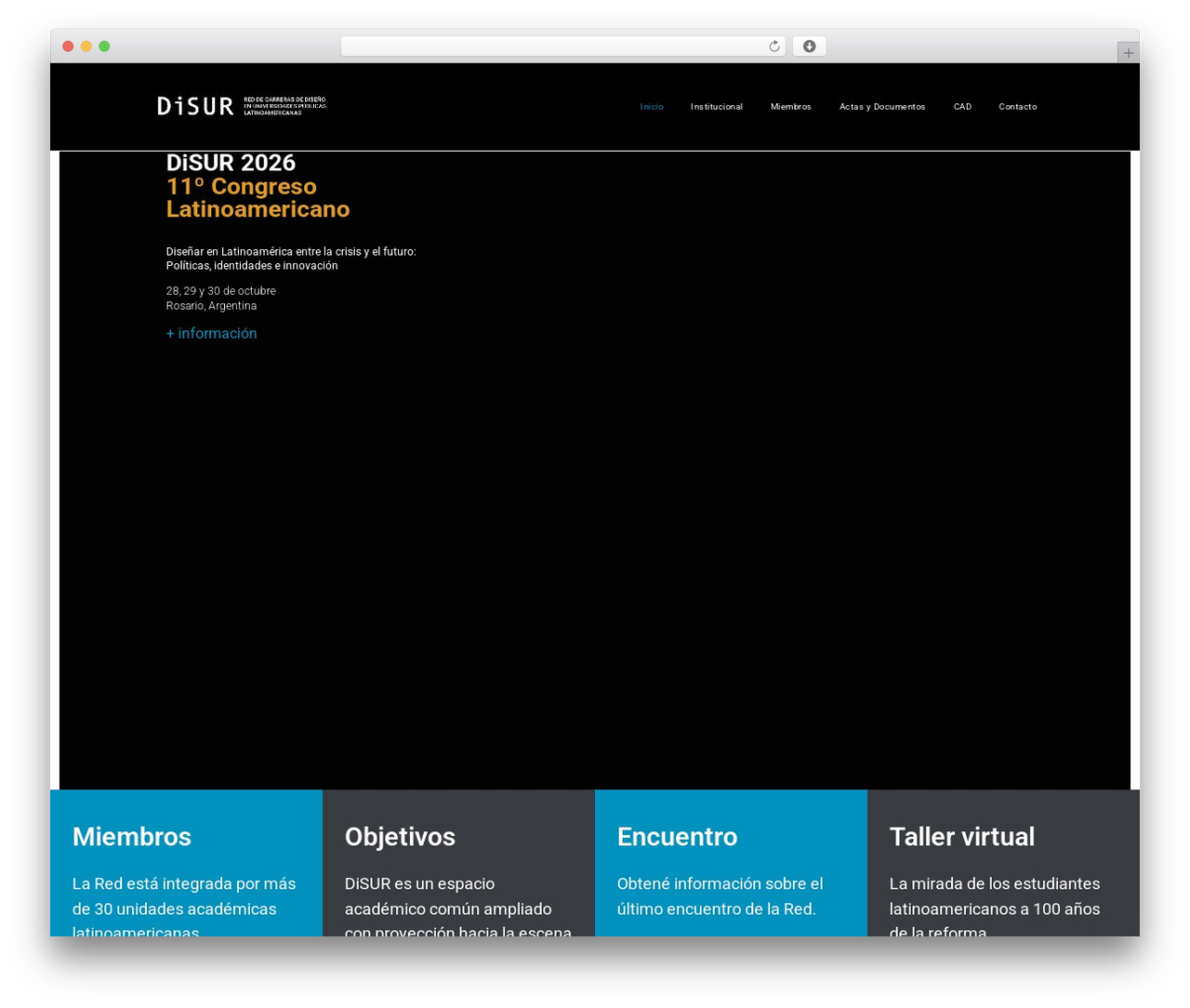The height and width of the screenshot is (1008, 1190).
Task: Open the Encuentro card heading
Action: [x=677, y=837]
